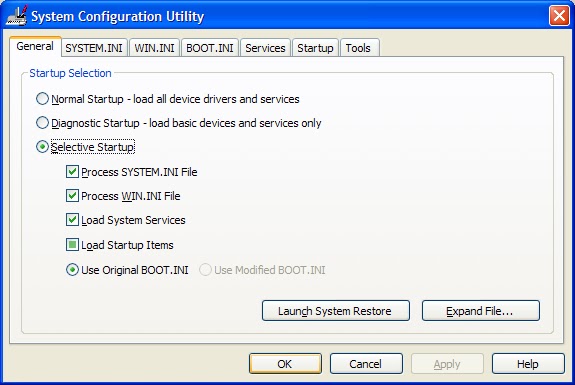Click the System Configuration Utility title icon
The image size is (575, 385).
tap(17, 15)
